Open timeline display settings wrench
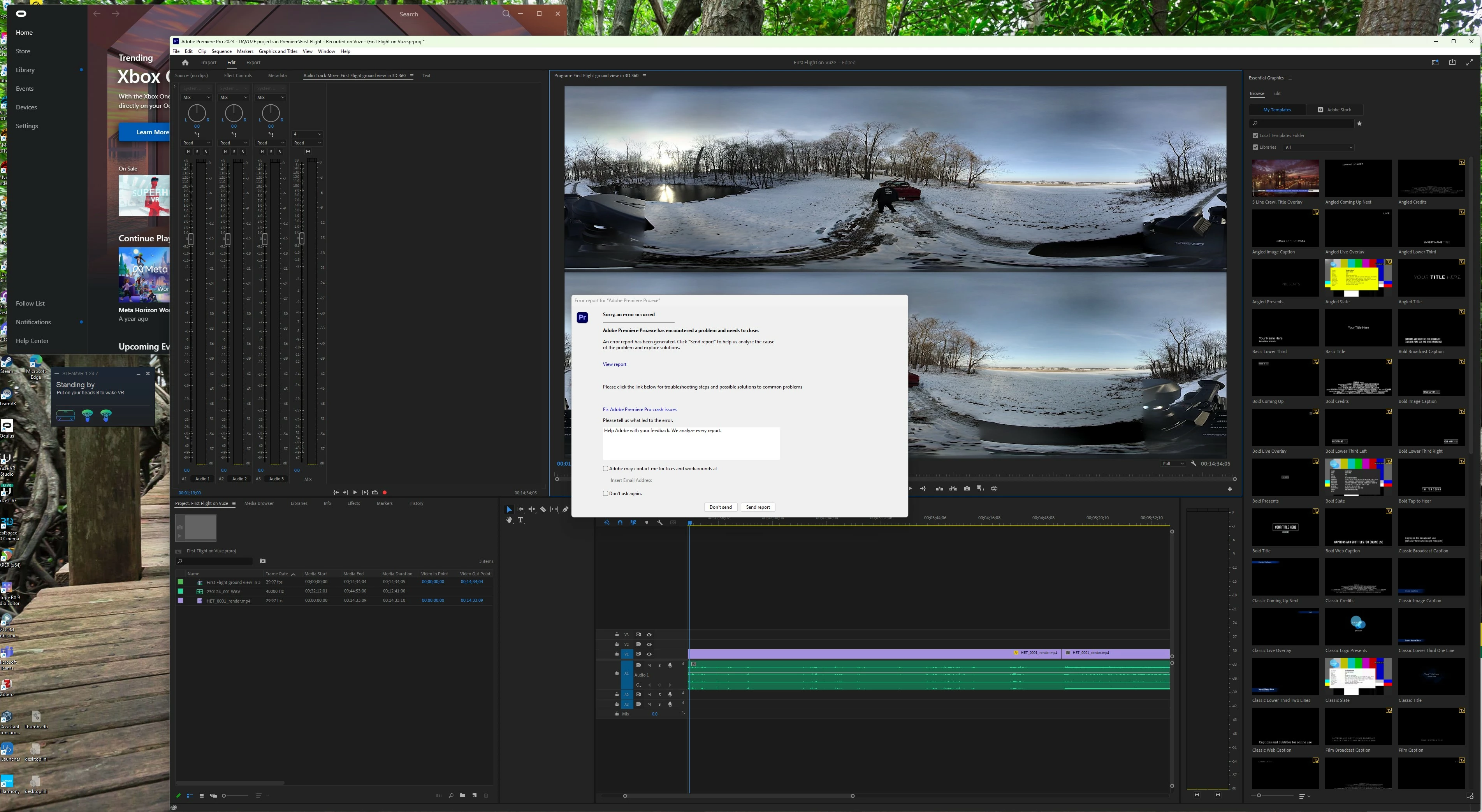This screenshot has width=1482, height=812. click(x=660, y=522)
